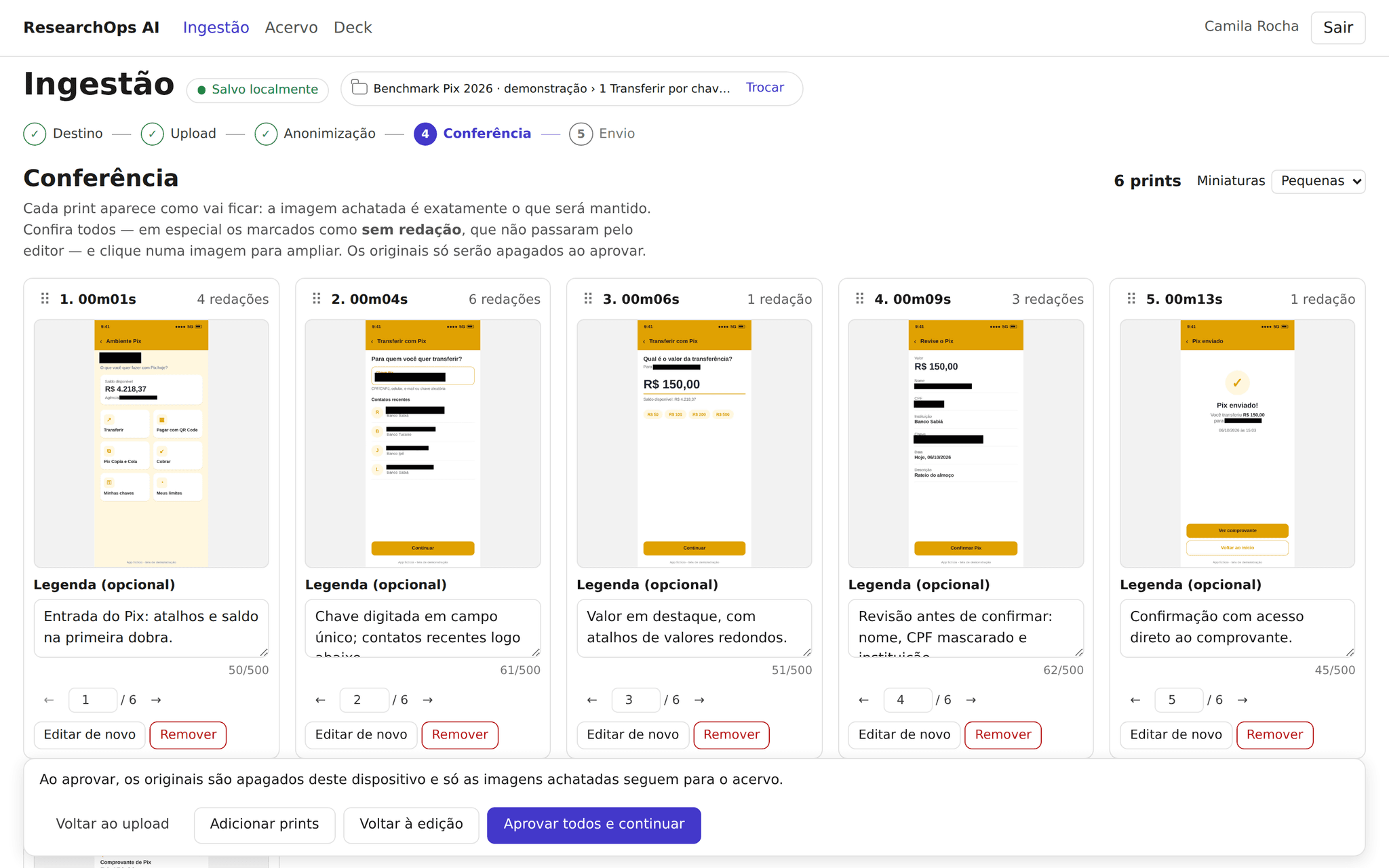Edit the legend of print 4
Screen dimensions: 1389x868
[x=966, y=628]
